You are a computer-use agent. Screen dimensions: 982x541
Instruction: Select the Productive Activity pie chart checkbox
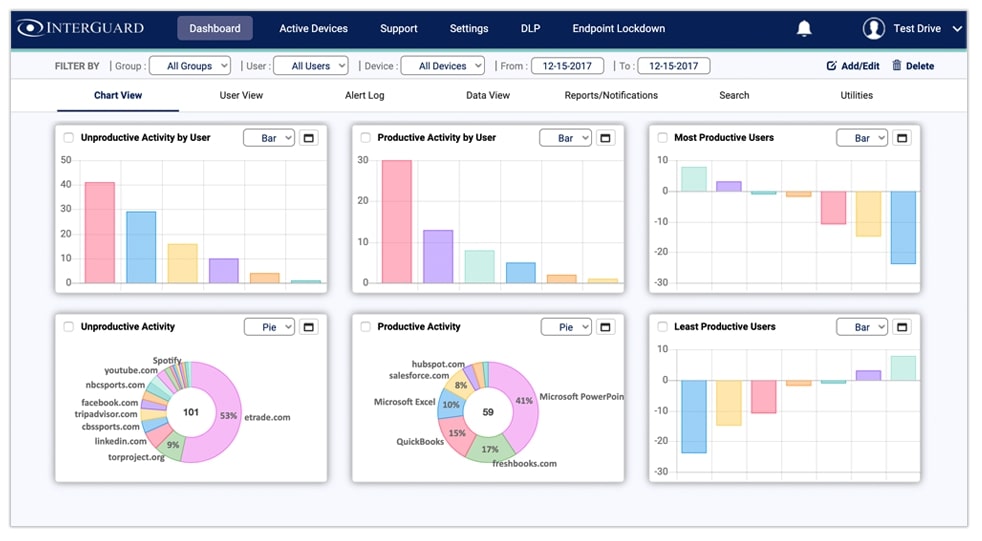(x=365, y=327)
